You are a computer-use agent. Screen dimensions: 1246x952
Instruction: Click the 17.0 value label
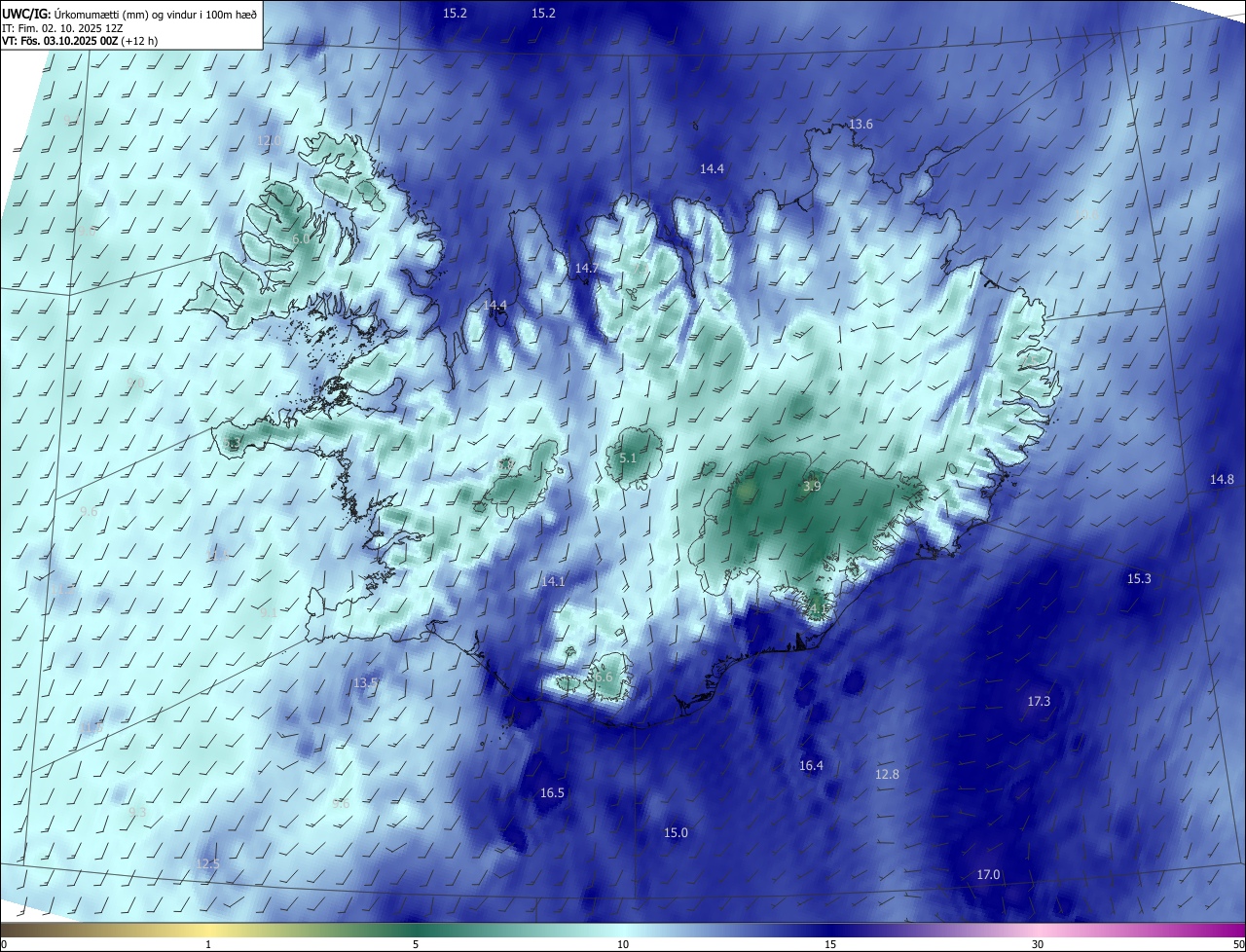988,874
